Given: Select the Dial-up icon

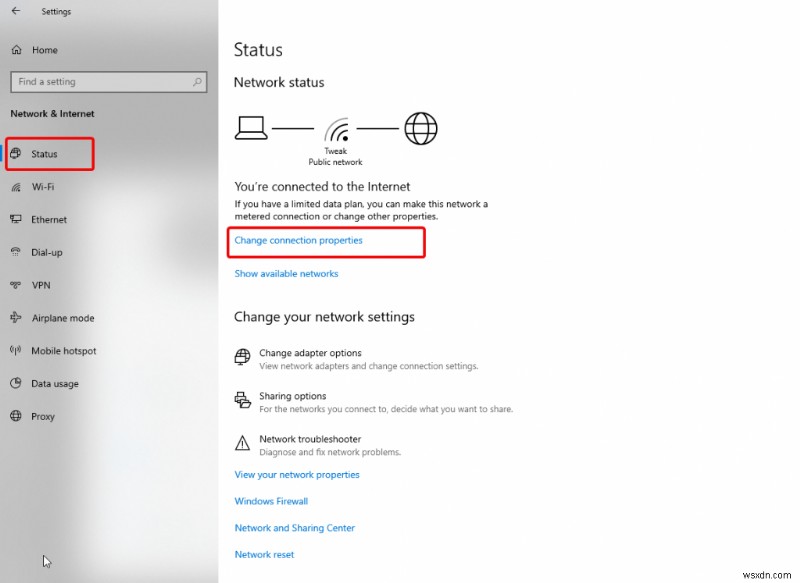Looking at the screenshot, I should (x=17, y=252).
